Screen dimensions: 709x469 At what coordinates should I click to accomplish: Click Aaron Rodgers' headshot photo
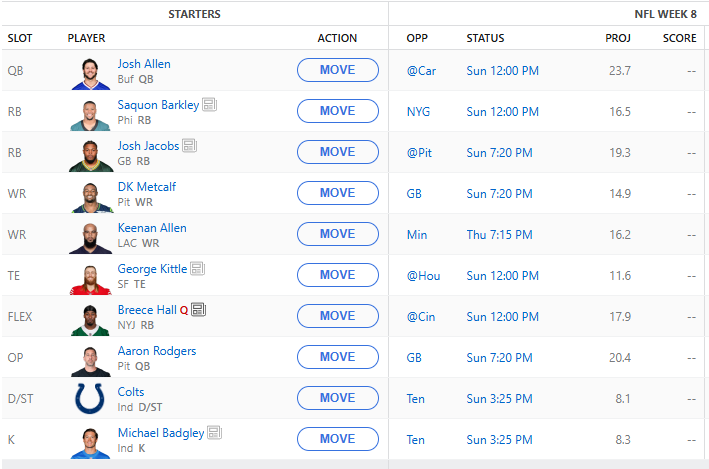point(92,358)
